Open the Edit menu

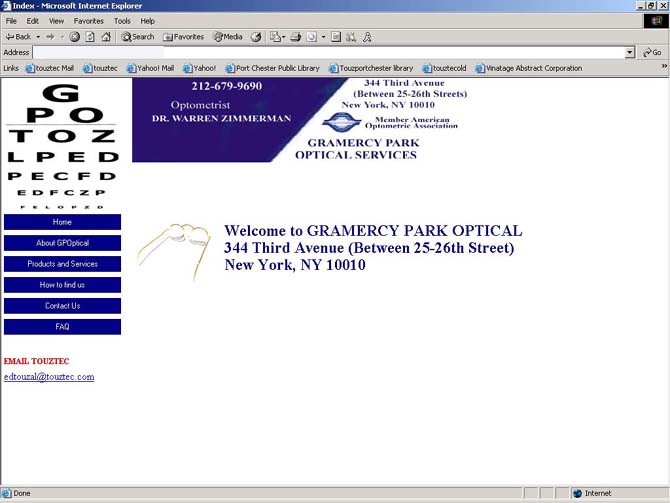(x=32, y=21)
